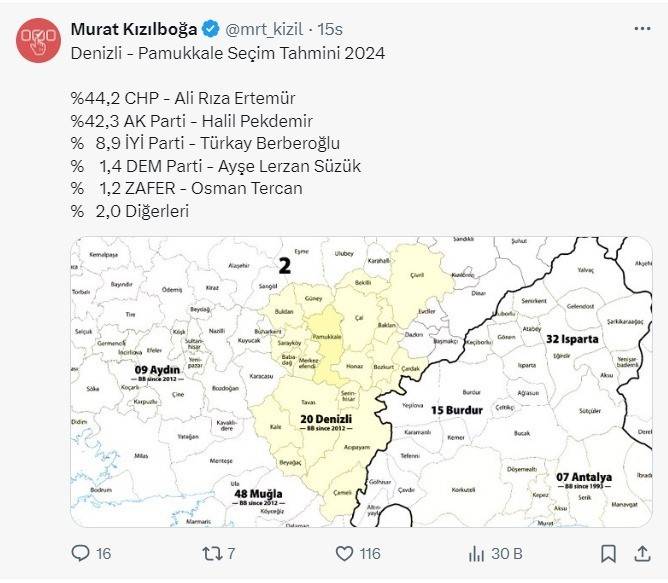The height and width of the screenshot is (583, 668).
Task: Click the share upload arrow icon
Action: coord(640,553)
